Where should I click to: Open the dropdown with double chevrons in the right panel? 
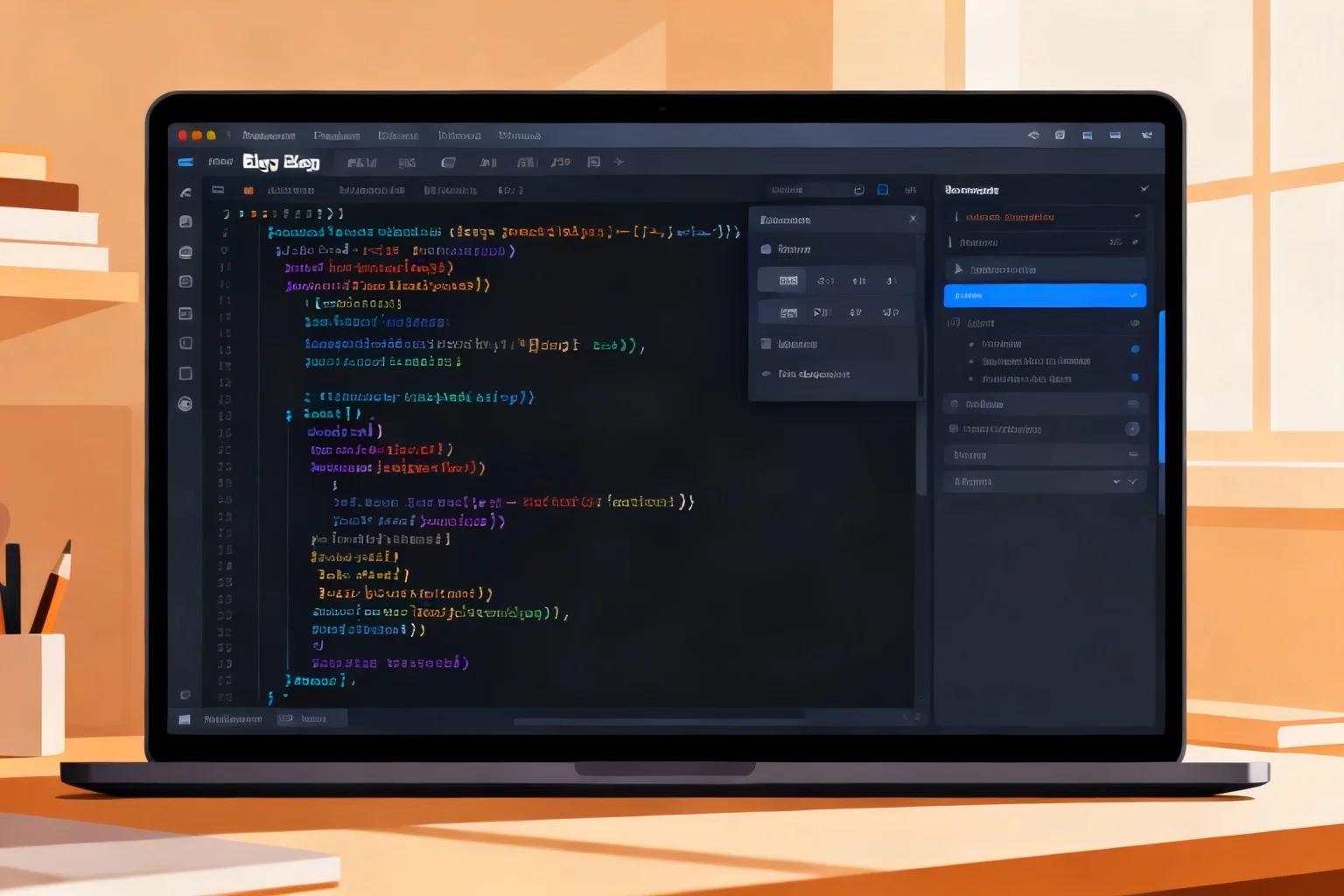(1045, 482)
